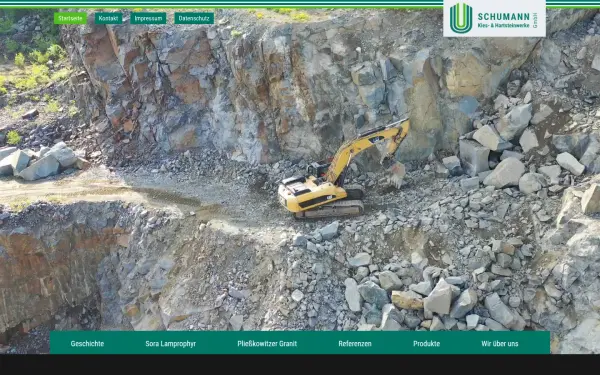Click the Schumann Kies- & Hartsteinwerke company name

pos(504,20)
